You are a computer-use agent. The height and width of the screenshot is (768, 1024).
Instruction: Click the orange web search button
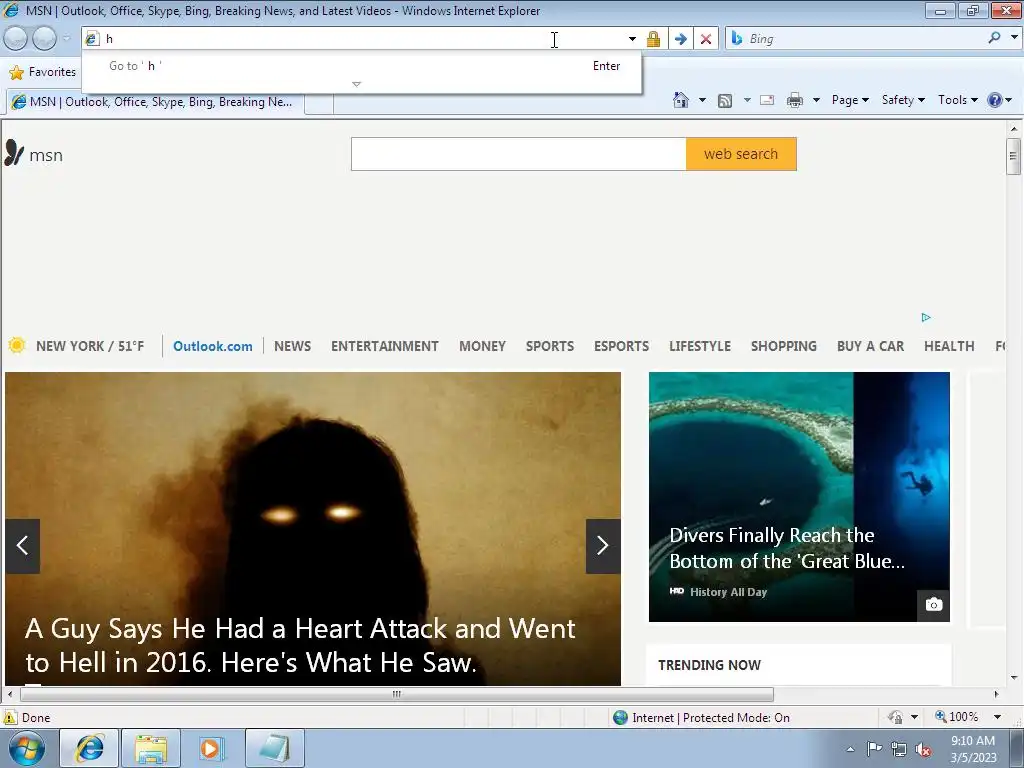[741, 154]
